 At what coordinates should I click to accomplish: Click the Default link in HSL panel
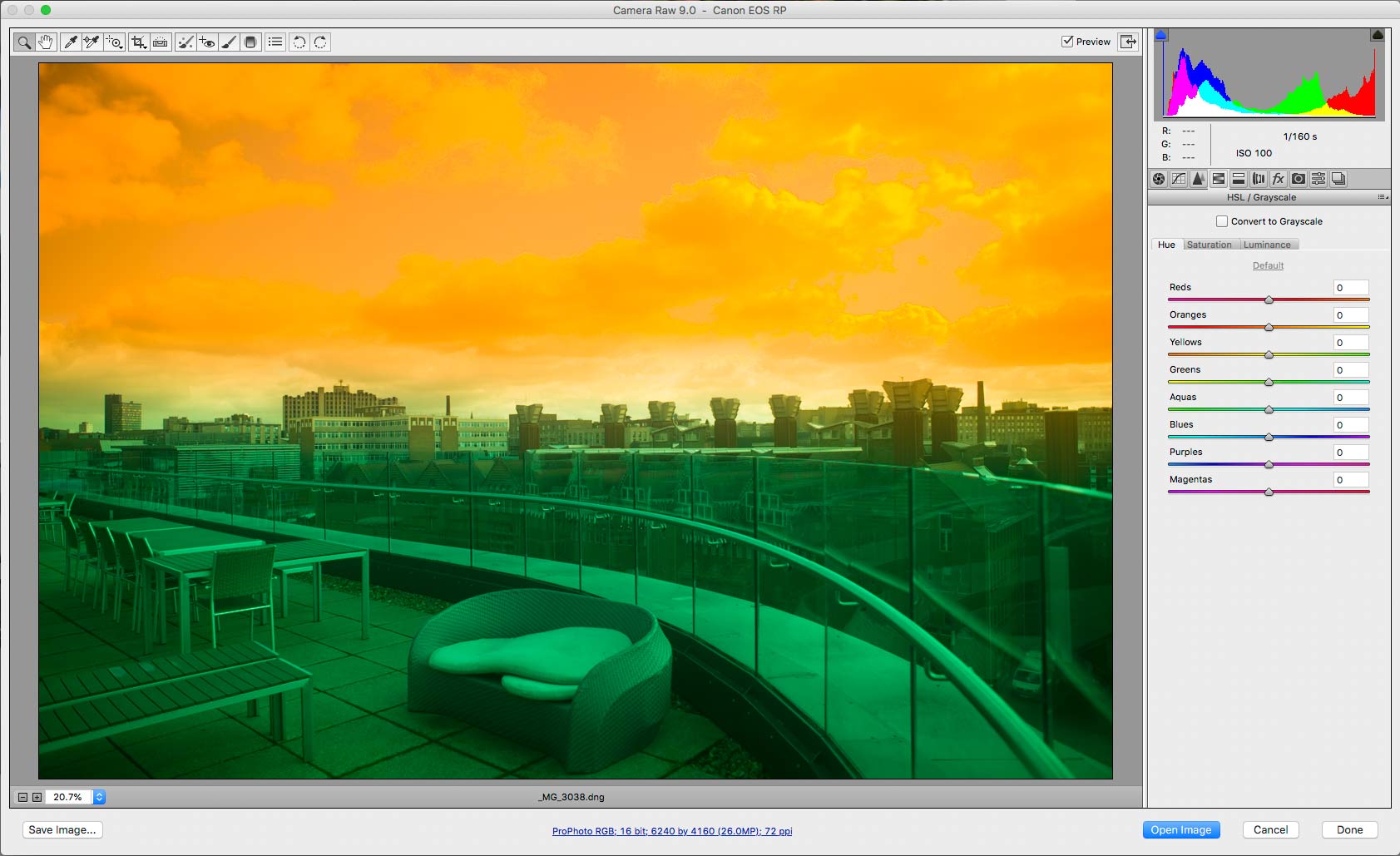[x=1269, y=265]
